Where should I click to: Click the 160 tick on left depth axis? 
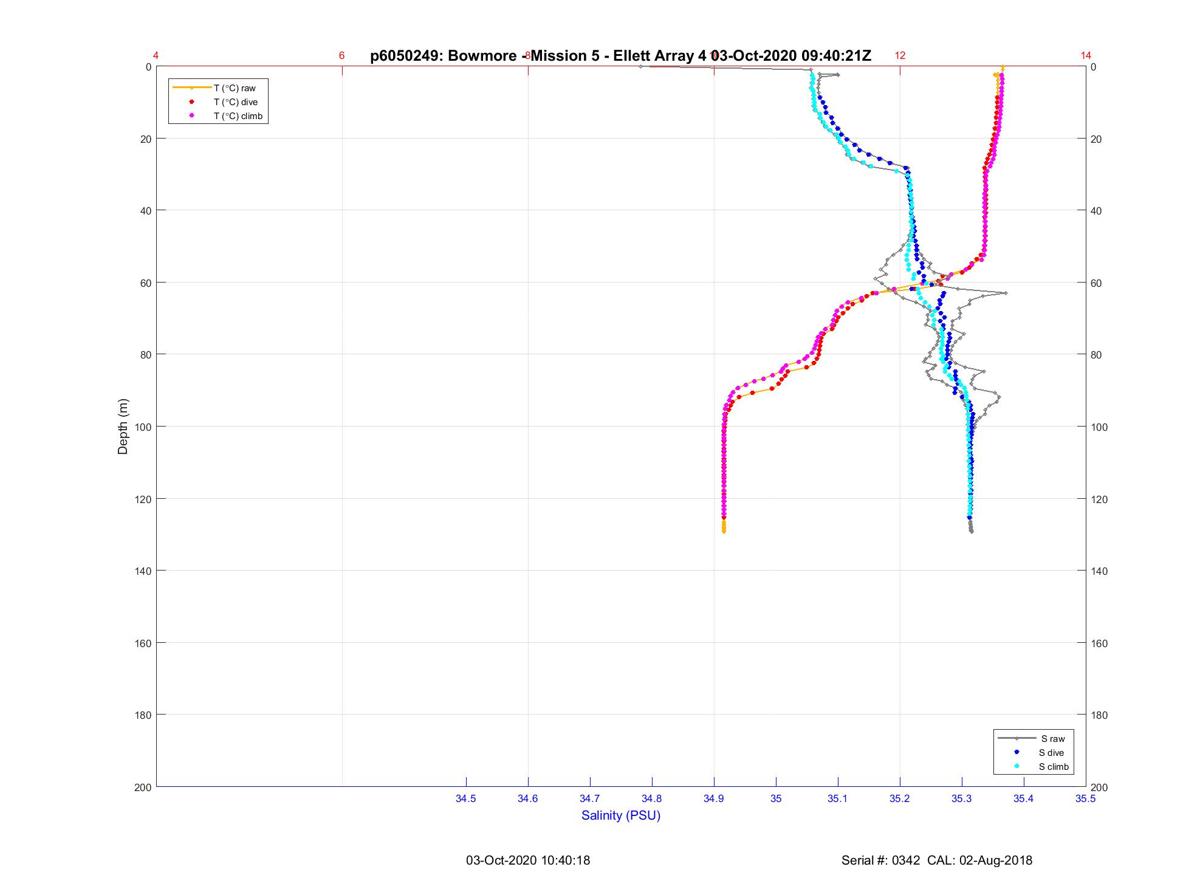pyautogui.click(x=142, y=643)
